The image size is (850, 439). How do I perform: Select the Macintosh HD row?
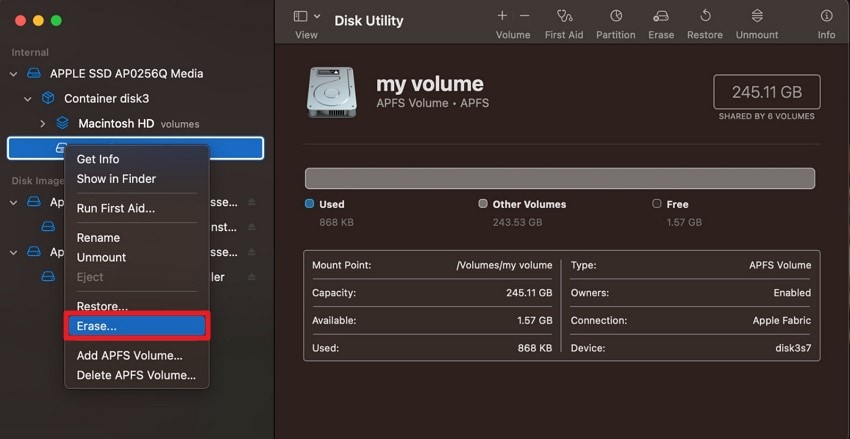tap(136, 123)
